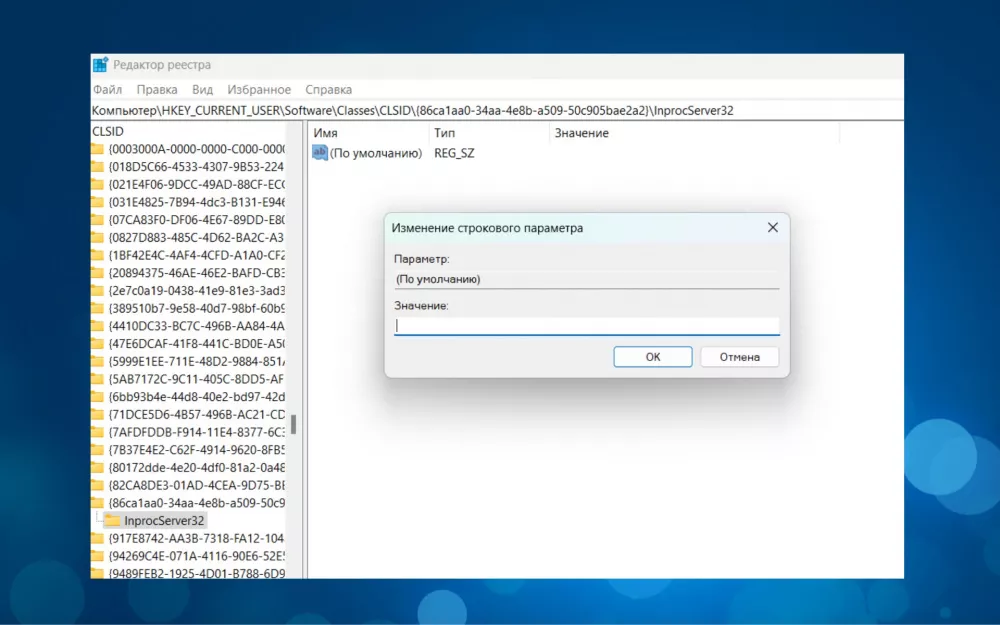This screenshot has width=1000, height=625.
Task: Click folder icon of {5AB7172C-9C11-405C key
Action: pos(97,379)
